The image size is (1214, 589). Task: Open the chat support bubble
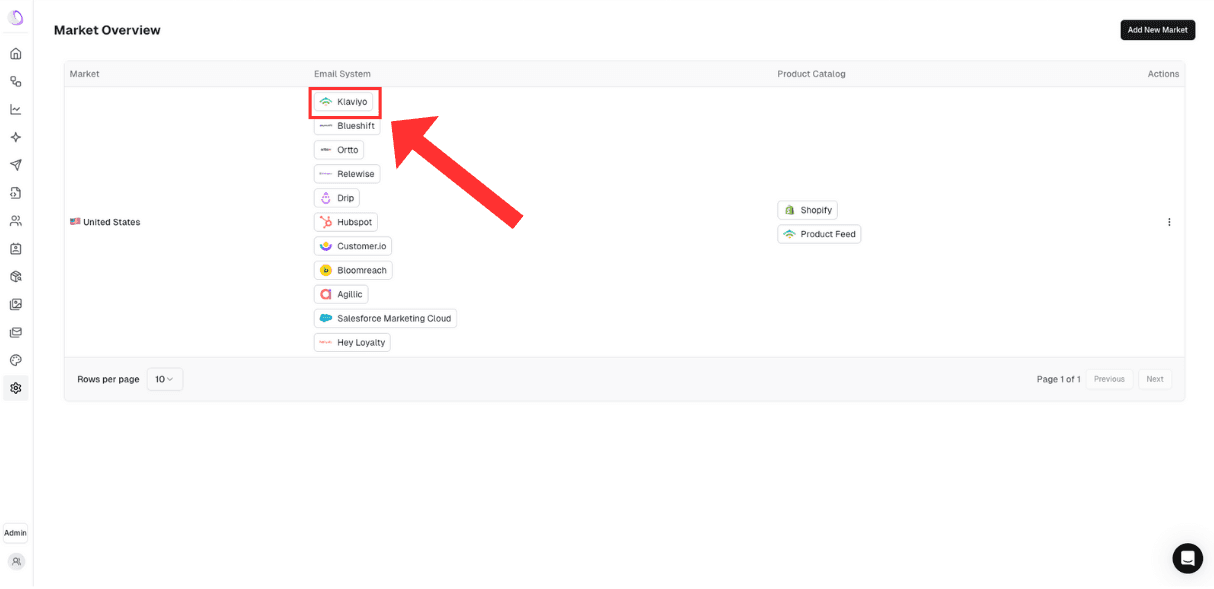(1188, 558)
